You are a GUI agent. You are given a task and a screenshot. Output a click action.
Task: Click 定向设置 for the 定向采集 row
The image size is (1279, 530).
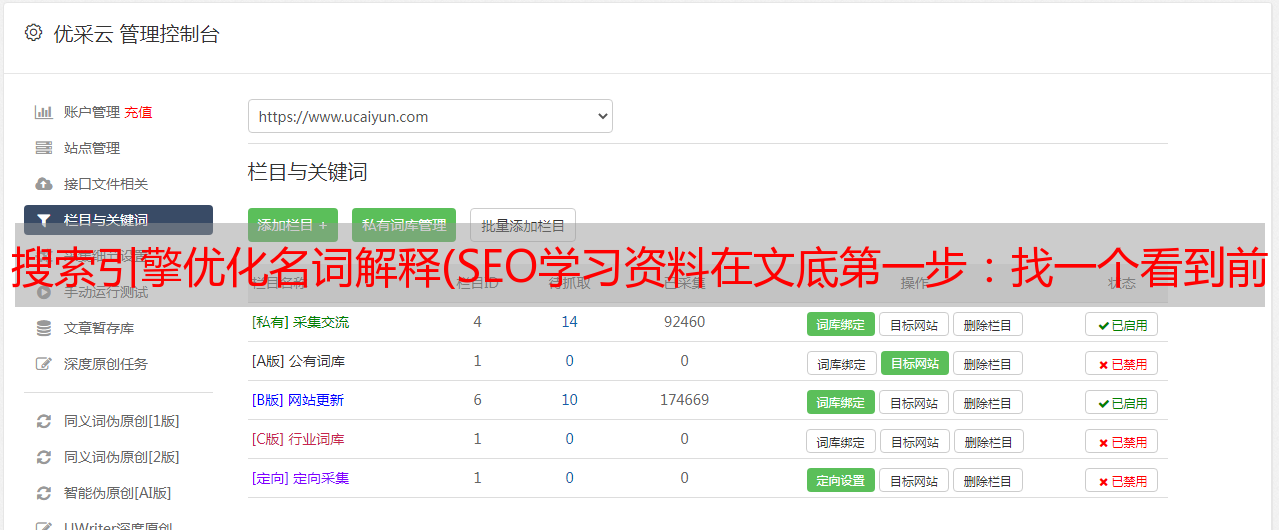pyautogui.click(x=841, y=480)
